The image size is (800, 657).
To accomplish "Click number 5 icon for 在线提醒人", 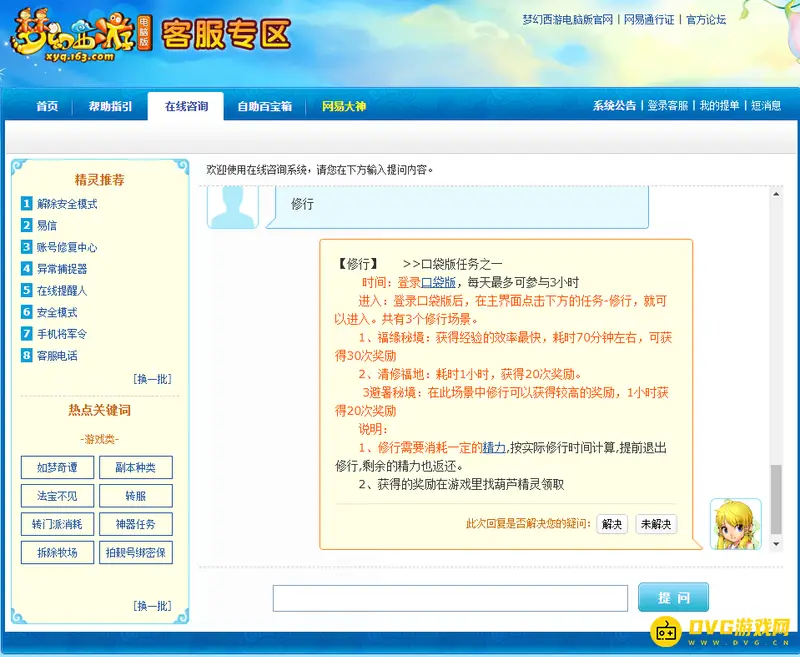I will click(27, 290).
